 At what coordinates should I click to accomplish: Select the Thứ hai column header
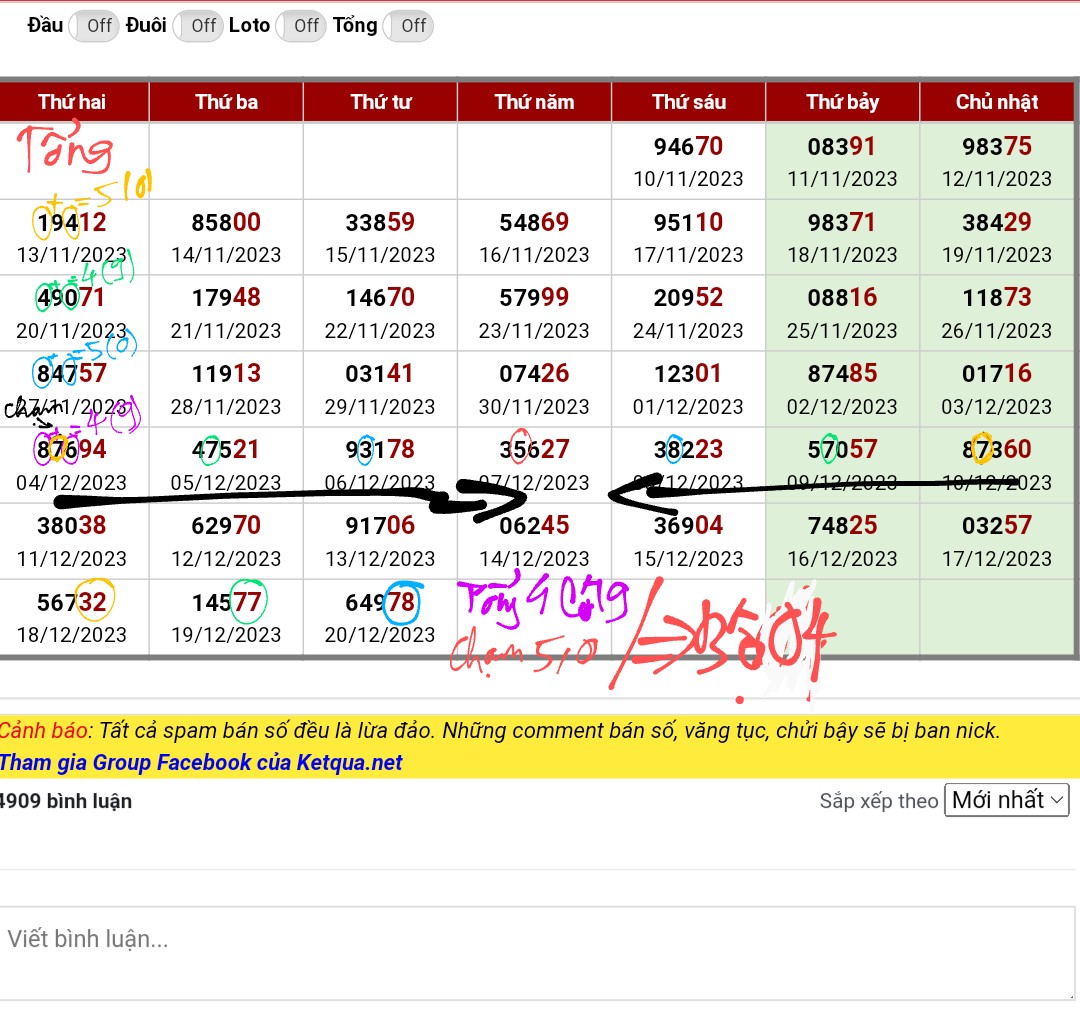click(72, 102)
